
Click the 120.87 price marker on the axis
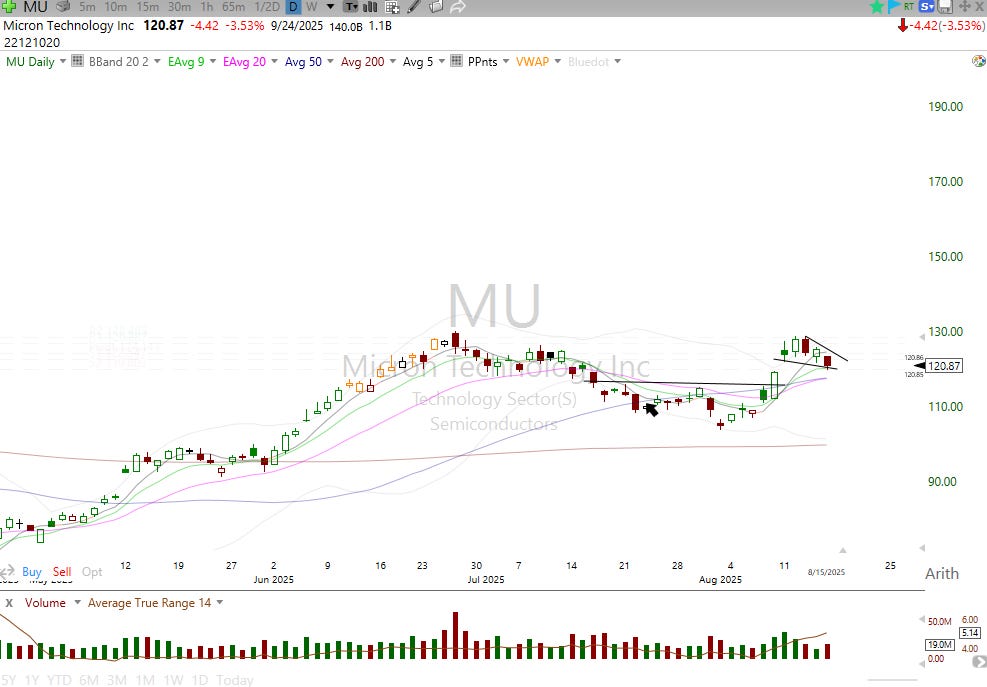click(943, 366)
